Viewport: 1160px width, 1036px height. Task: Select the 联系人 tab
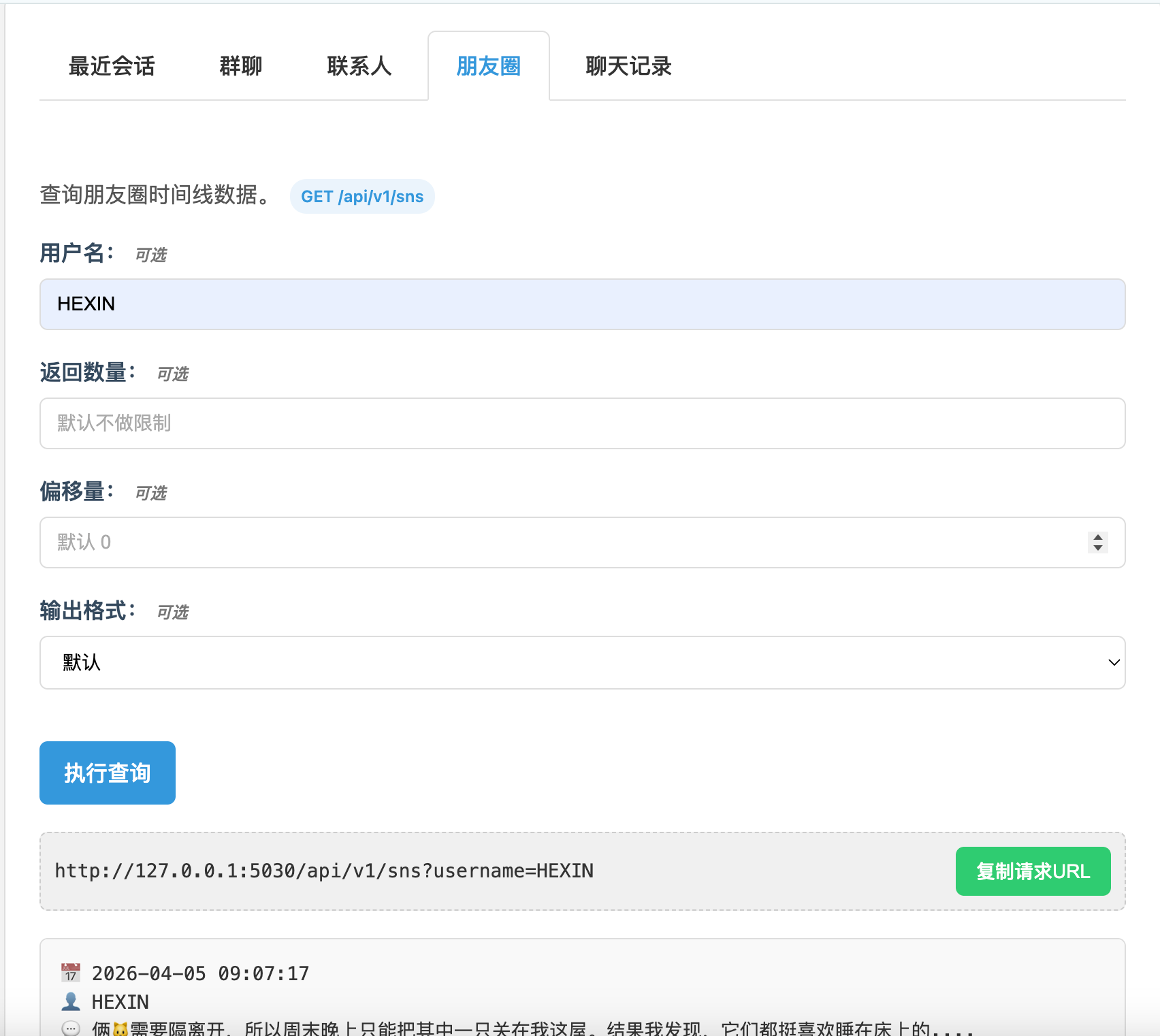(x=359, y=66)
